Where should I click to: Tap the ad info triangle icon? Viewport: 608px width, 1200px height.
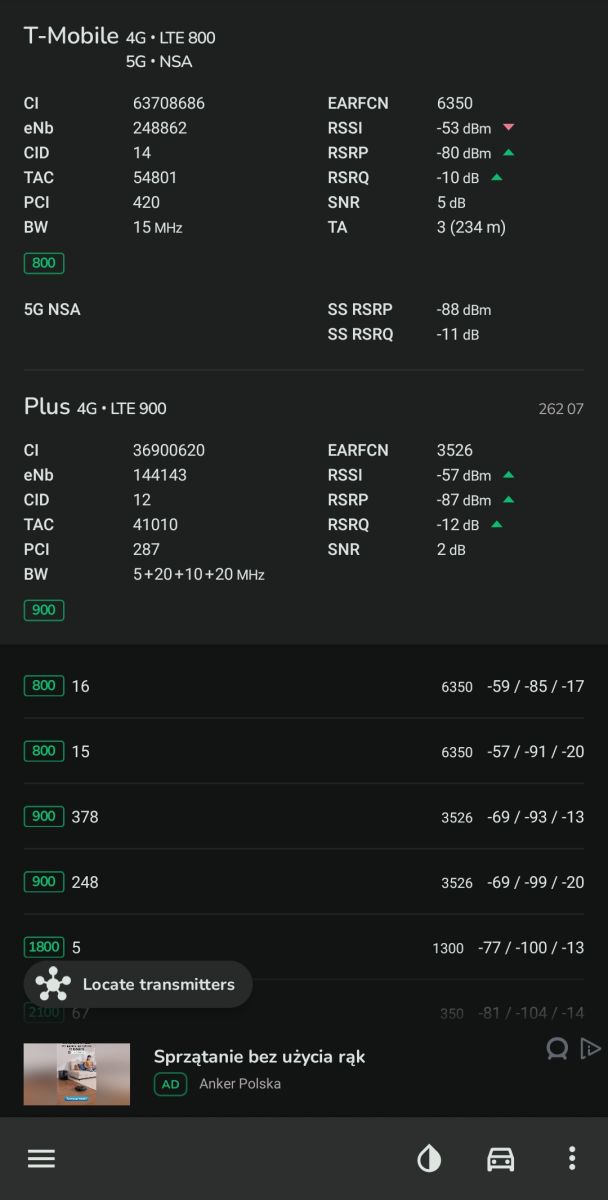(x=591, y=1048)
